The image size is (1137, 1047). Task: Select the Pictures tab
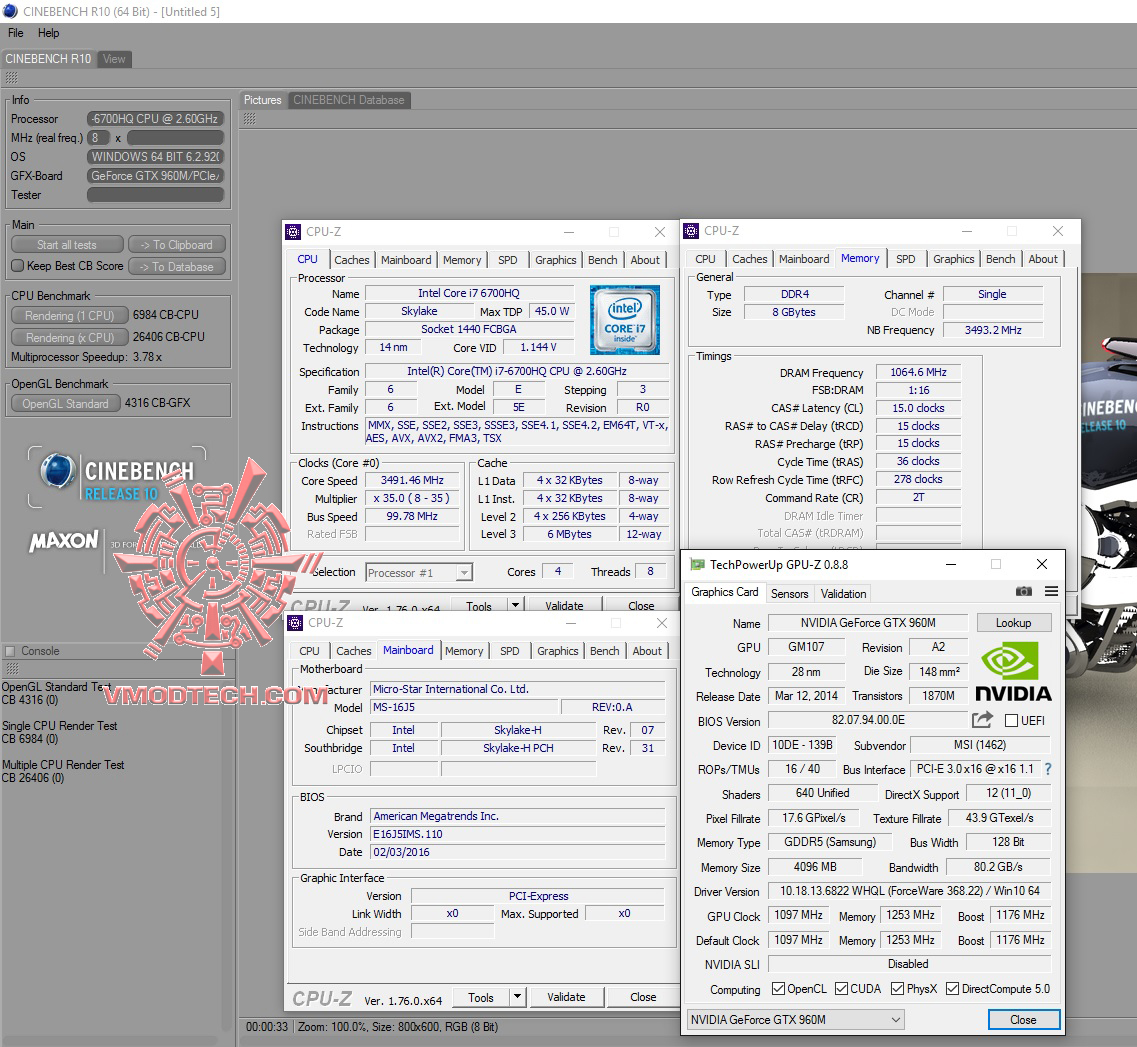click(x=262, y=100)
